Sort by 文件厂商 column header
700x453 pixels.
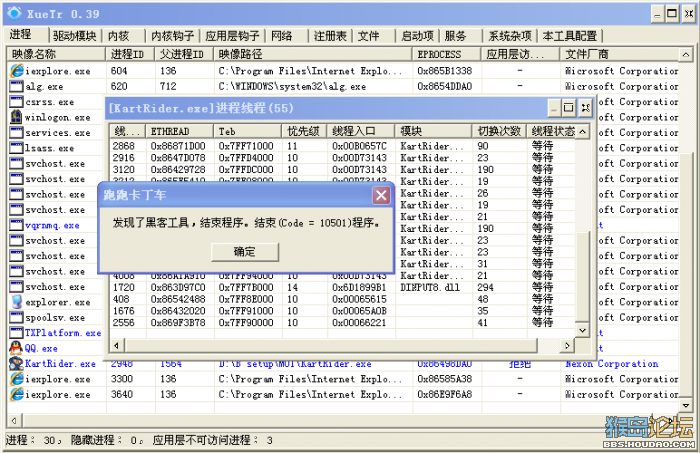[619, 54]
